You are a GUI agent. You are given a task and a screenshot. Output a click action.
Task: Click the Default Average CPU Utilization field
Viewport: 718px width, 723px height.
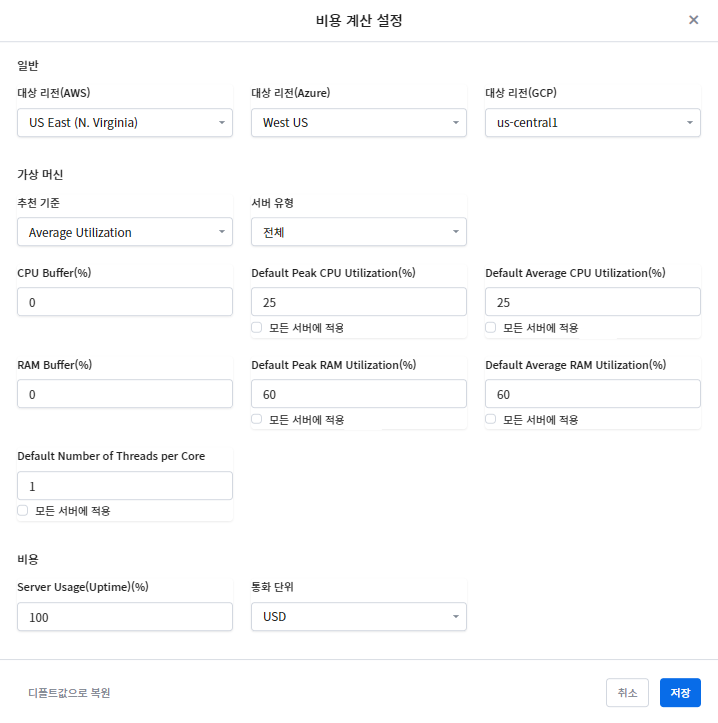[592, 302]
